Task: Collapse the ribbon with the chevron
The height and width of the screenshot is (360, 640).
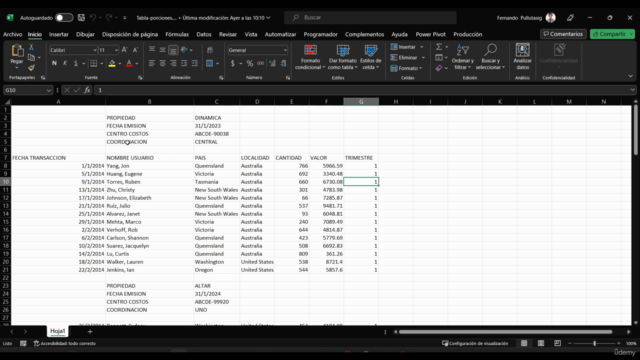Action: pos(630,76)
